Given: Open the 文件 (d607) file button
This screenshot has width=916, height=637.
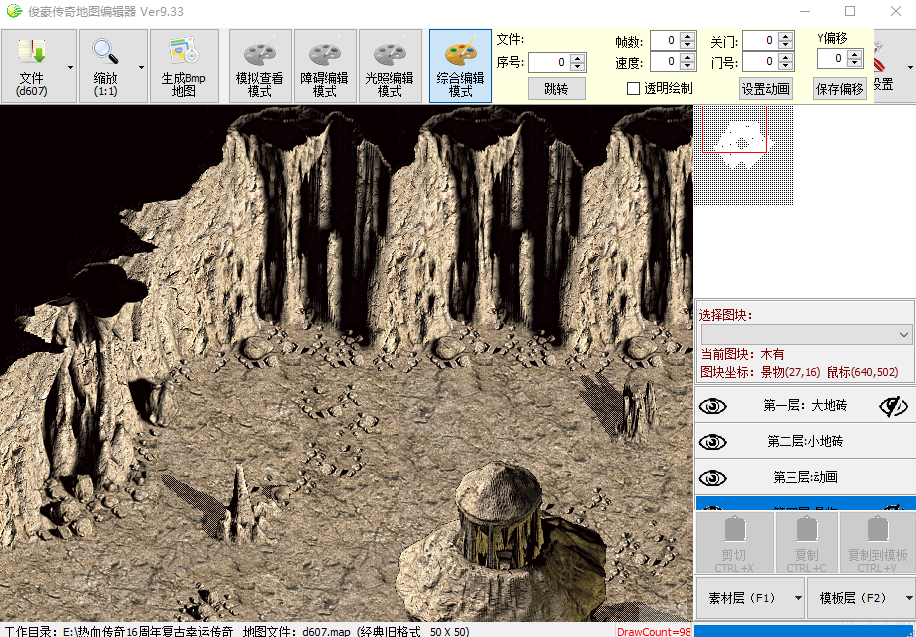Looking at the screenshot, I should [x=32, y=66].
